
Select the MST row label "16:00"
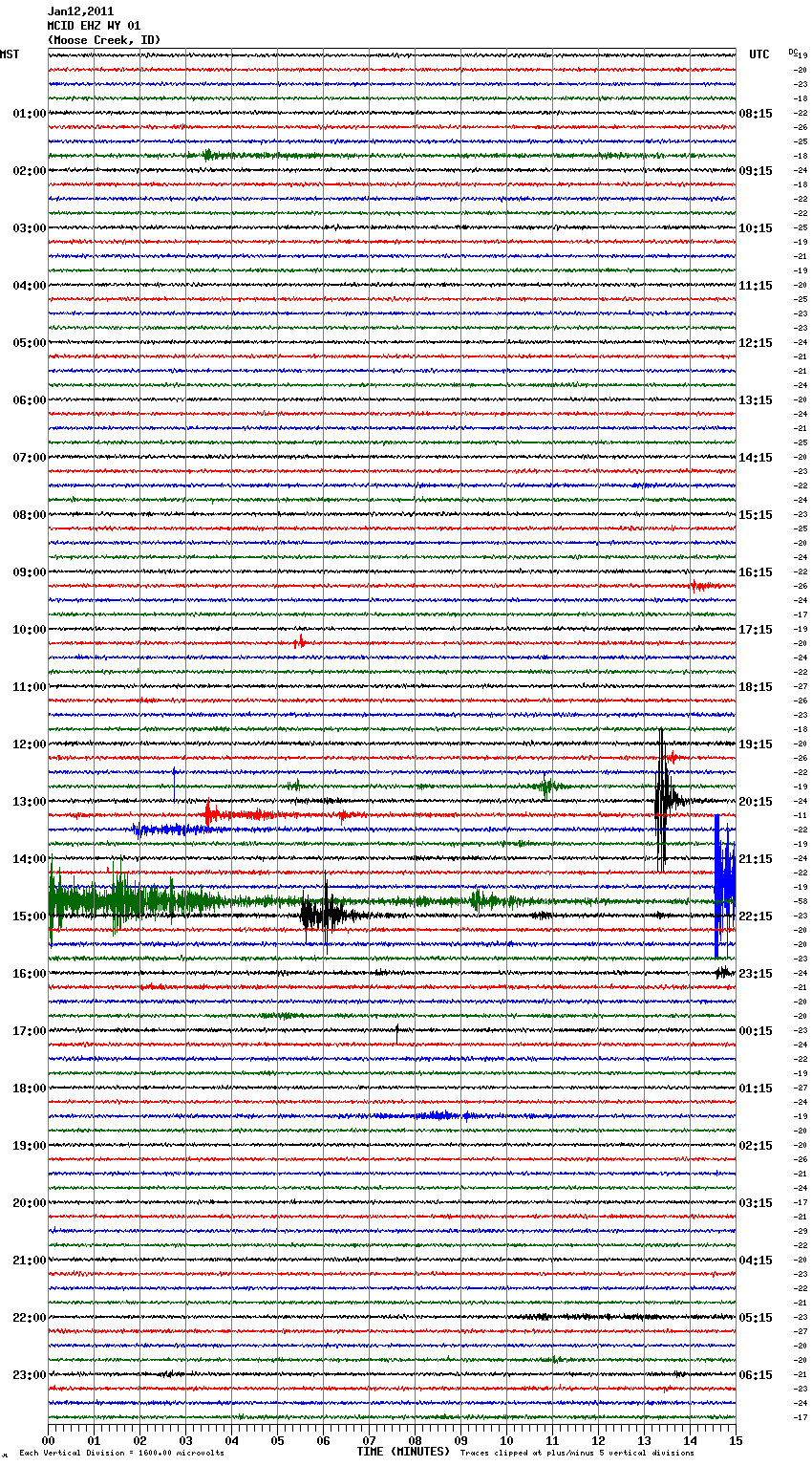(29, 974)
